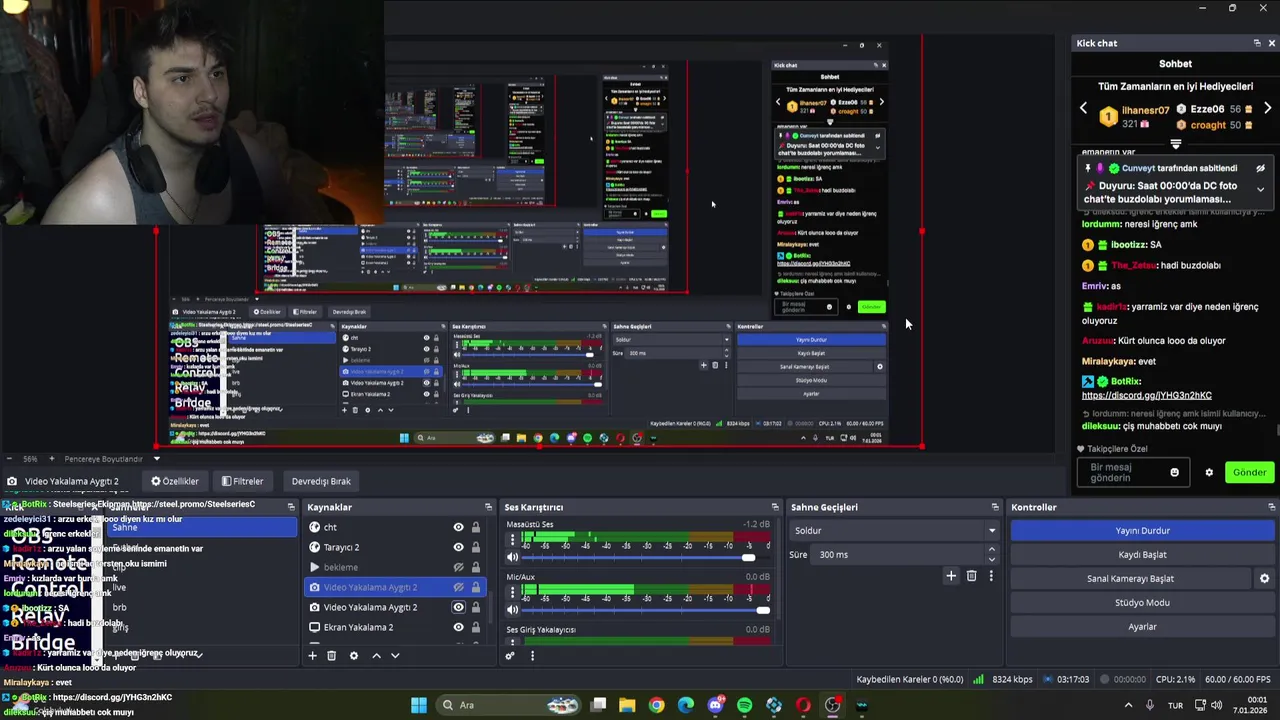Image resolution: width=1280 pixels, height=720 pixels.
Task: Decrease Süre transition duration
Action: click(991, 560)
